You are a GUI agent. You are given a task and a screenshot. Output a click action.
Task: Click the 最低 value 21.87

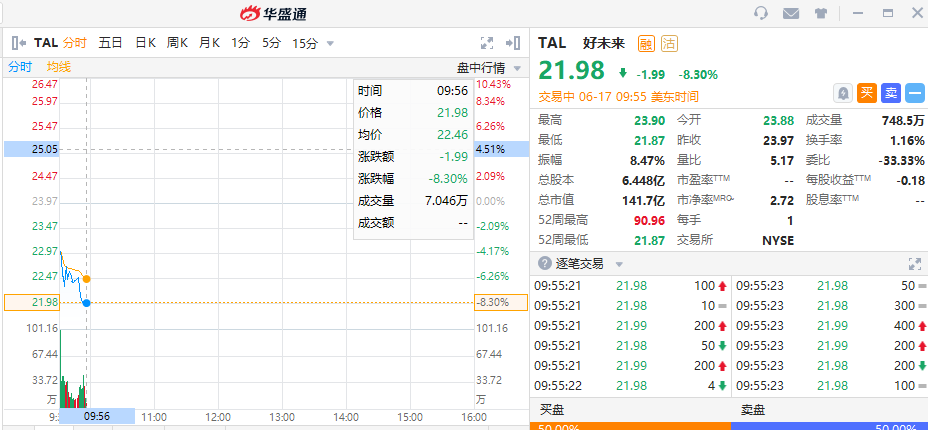click(647, 141)
